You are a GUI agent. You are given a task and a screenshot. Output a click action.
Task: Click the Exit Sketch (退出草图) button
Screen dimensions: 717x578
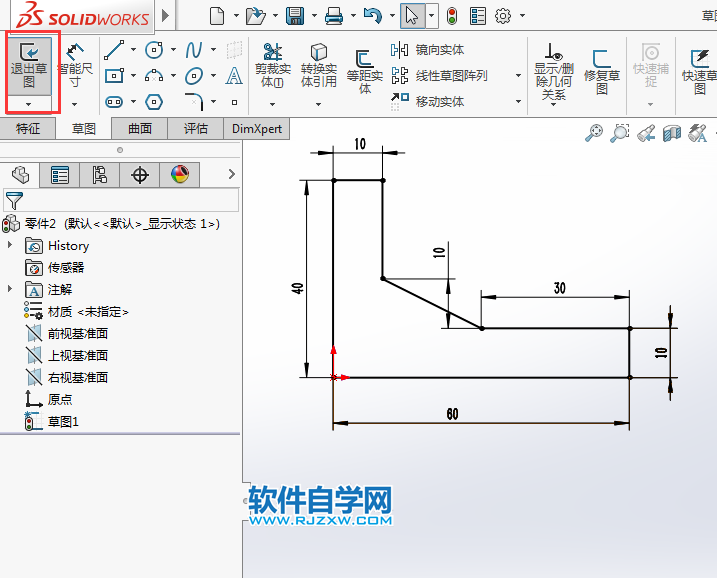click(x=29, y=64)
